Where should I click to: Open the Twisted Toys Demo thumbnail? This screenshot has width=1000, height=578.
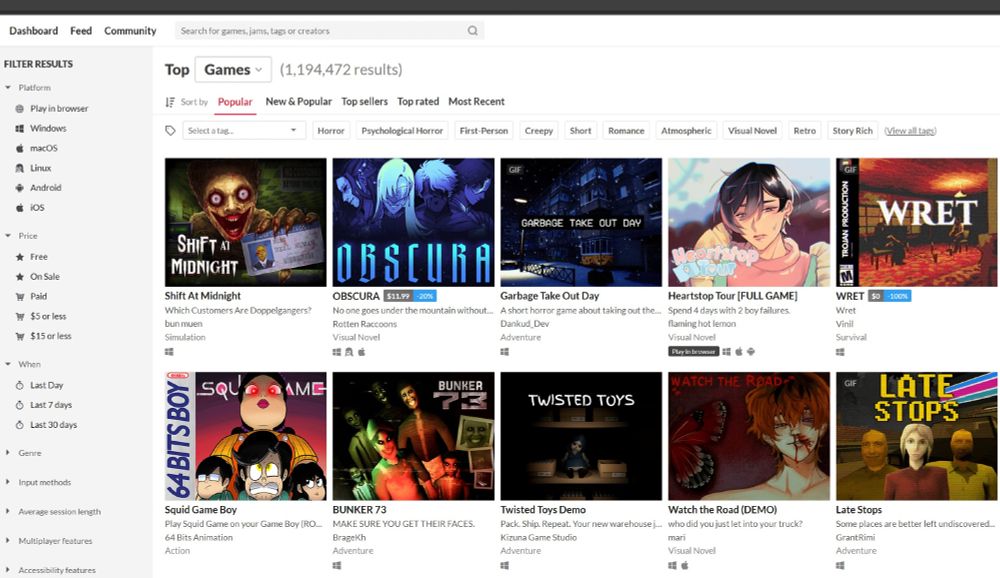pyautogui.click(x=581, y=436)
